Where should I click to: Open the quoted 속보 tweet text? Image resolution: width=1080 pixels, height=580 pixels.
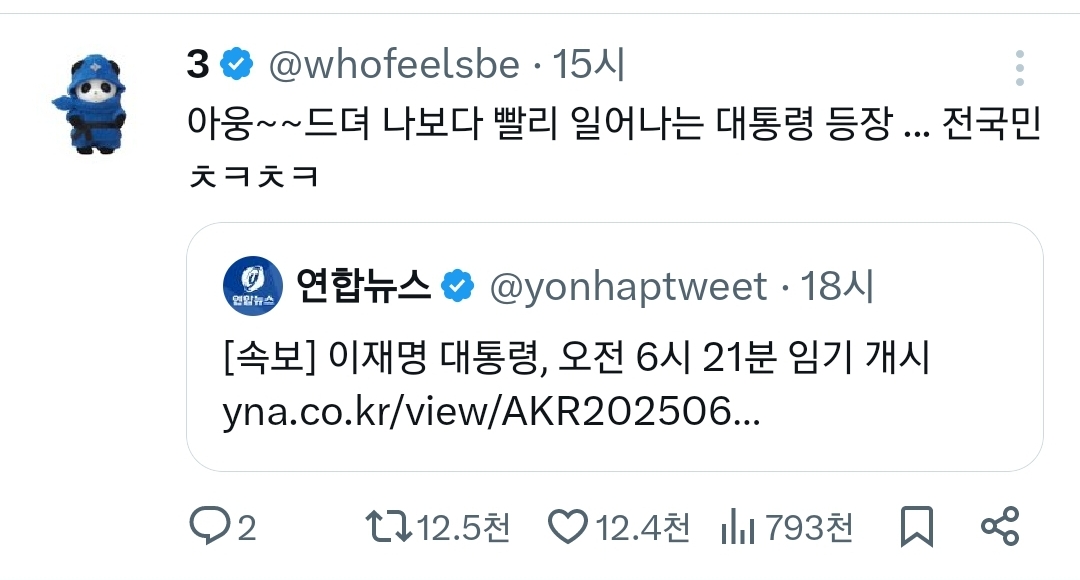point(577,358)
